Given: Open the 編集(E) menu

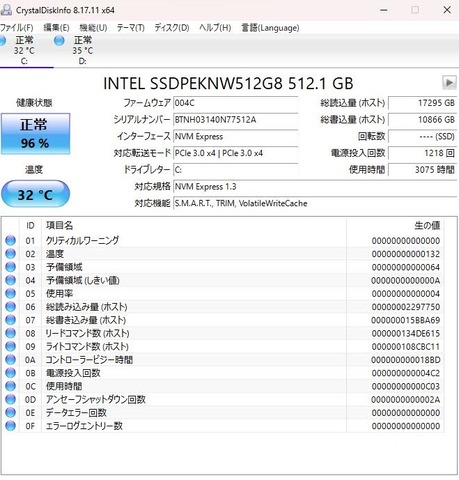Looking at the screenshot, I should click(x=56, y=28).
